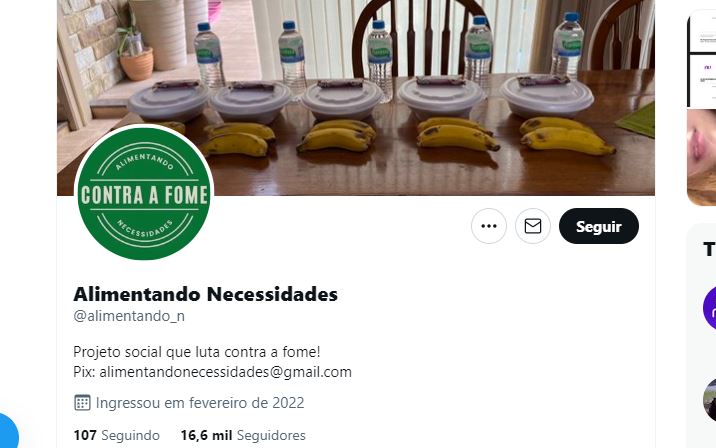Viewport: 716px width, 448px height.
Task: Click the bio line Projeto social que luta contra a fome
Action: 197,352
